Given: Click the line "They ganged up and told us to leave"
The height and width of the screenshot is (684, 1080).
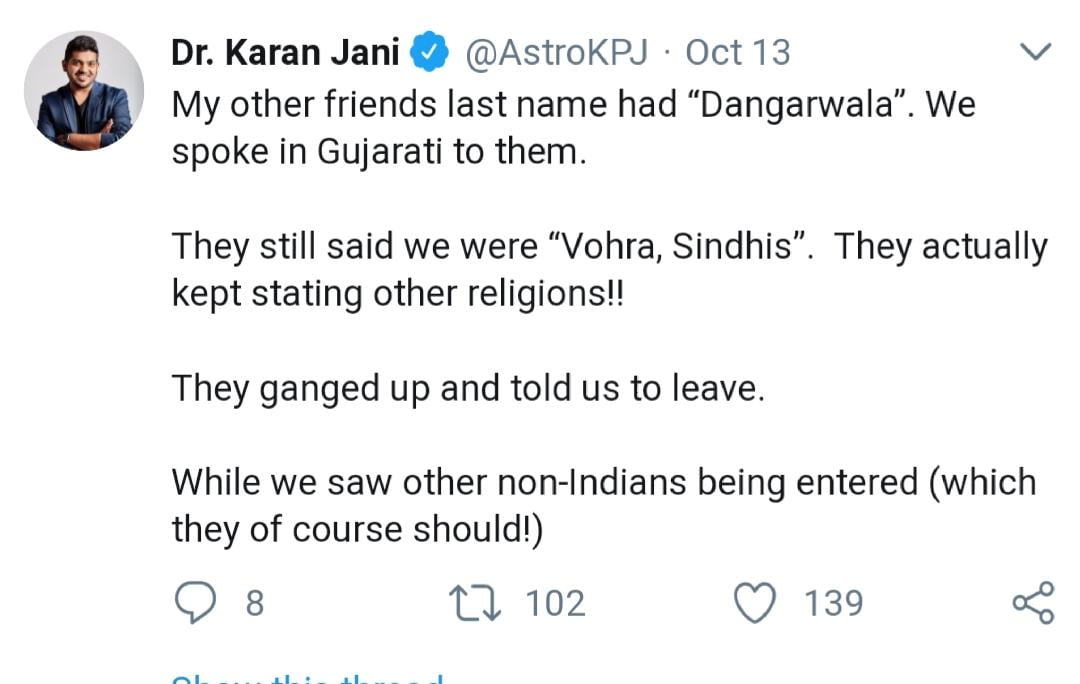Looking at the screenshot, I should 468,387.
